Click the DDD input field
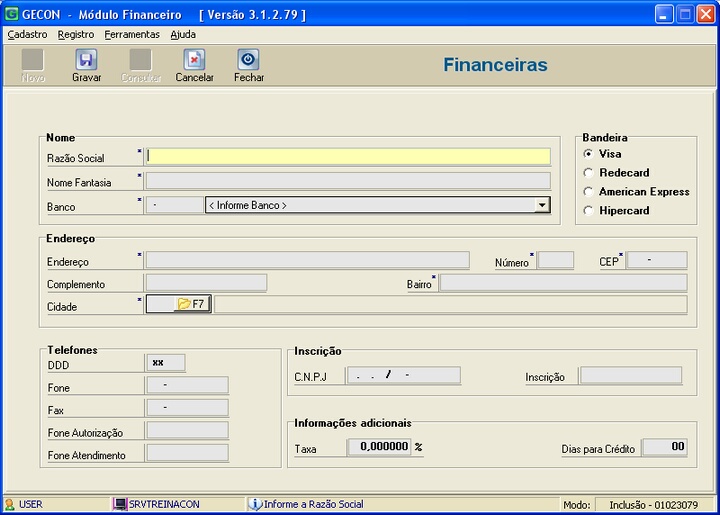Viewport: 720px width, 515px height. [x=166, y=363]
